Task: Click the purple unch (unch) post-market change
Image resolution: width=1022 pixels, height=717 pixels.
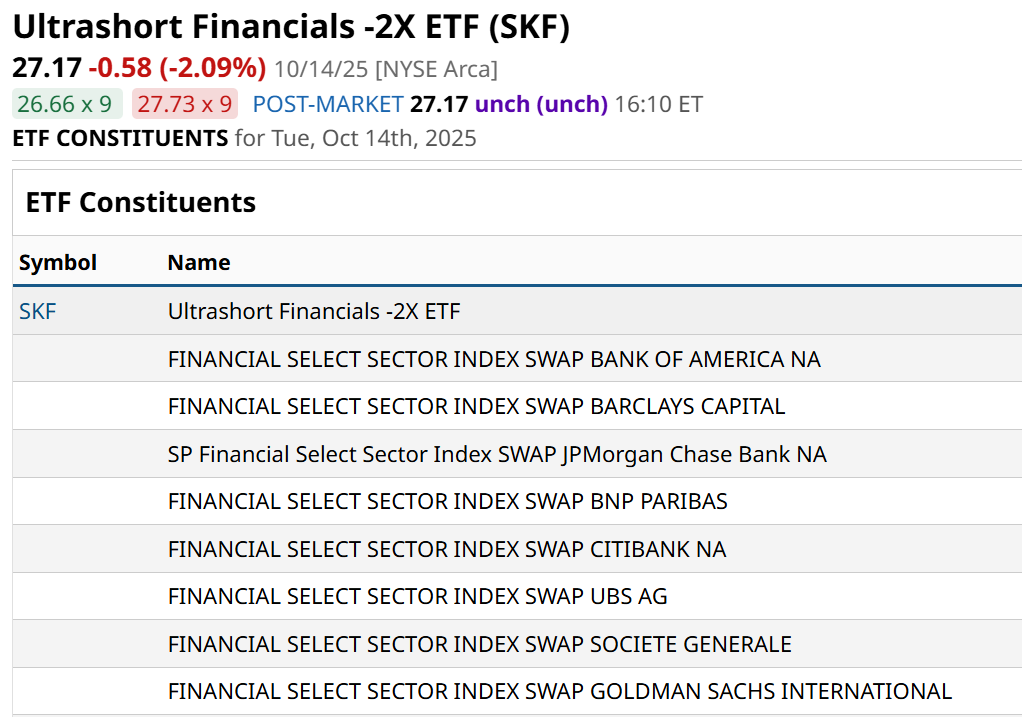Action: coord(541,104)
